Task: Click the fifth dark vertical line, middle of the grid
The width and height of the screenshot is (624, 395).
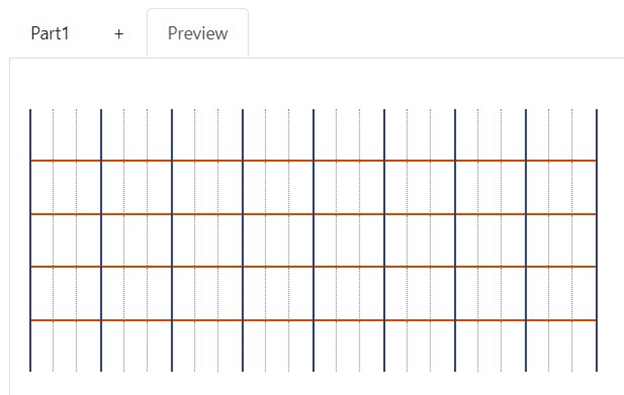Action: pos(314,240)
